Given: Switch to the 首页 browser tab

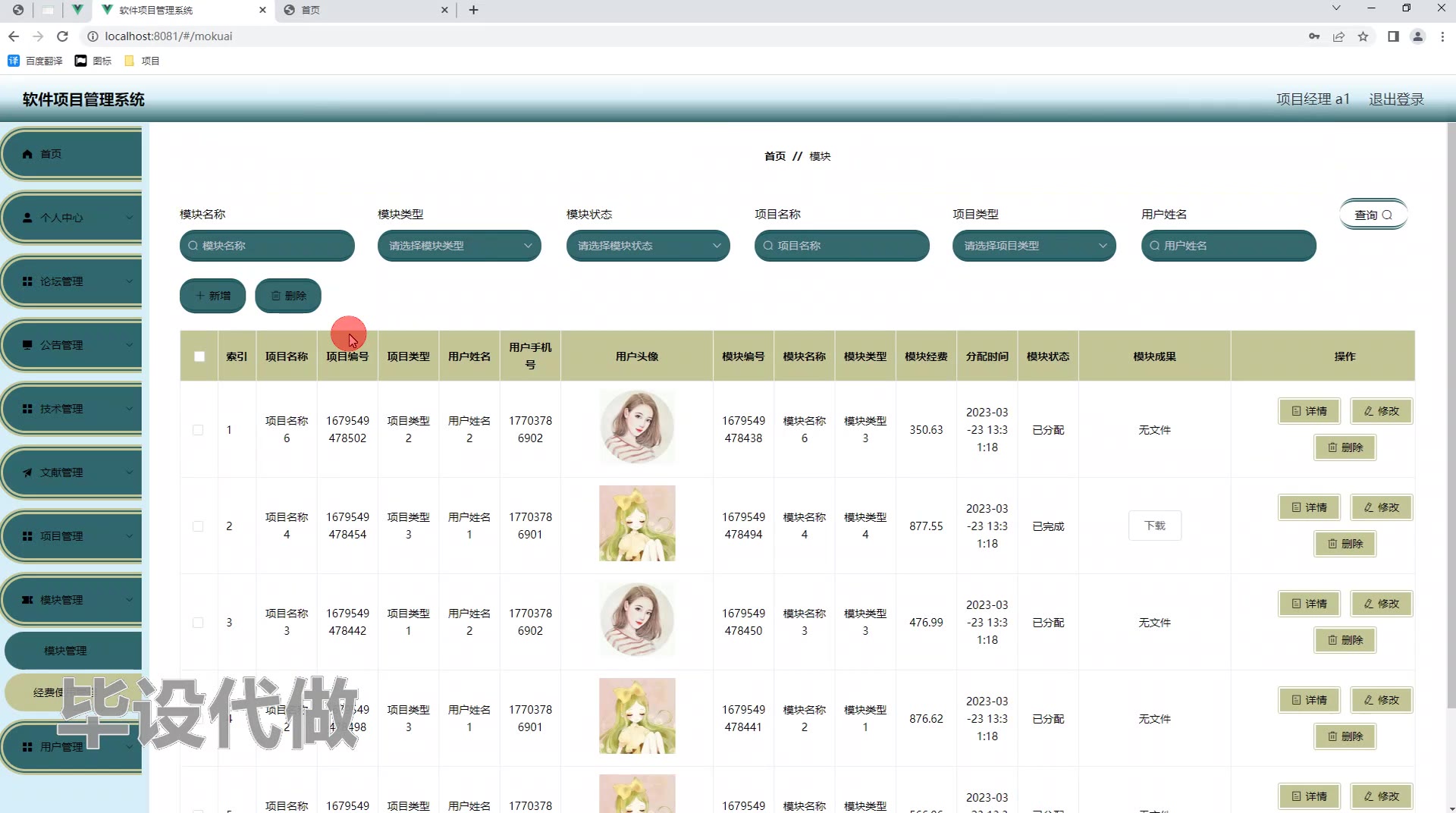Looking at the screenshot, I should (x=366, y=10).
